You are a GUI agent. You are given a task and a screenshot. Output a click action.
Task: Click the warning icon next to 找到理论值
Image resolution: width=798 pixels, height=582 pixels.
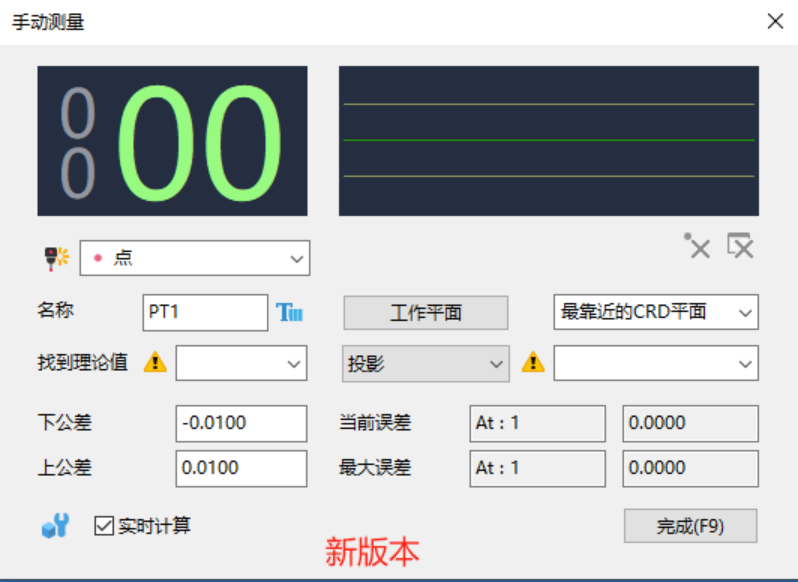155,362
